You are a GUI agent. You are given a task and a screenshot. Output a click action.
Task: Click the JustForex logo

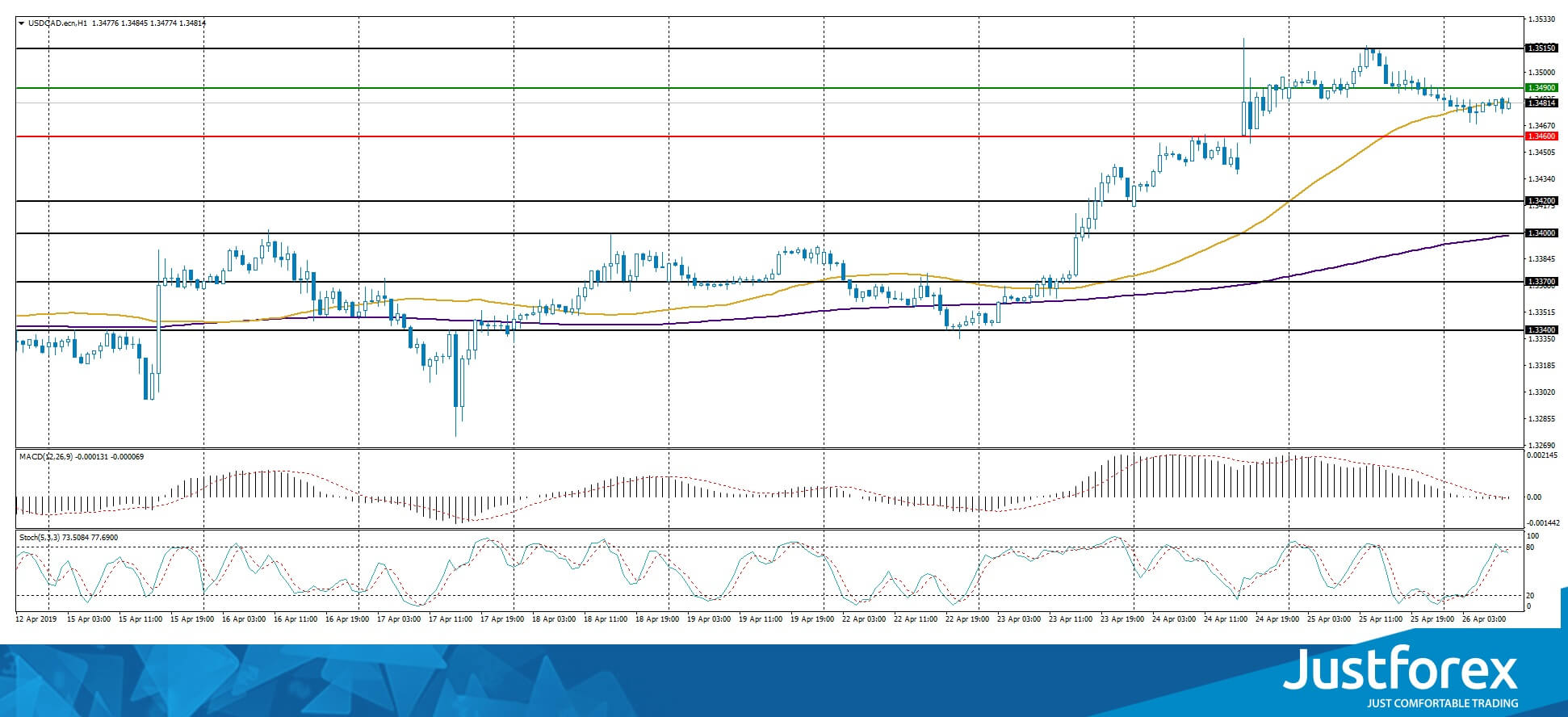point(1401,677)
